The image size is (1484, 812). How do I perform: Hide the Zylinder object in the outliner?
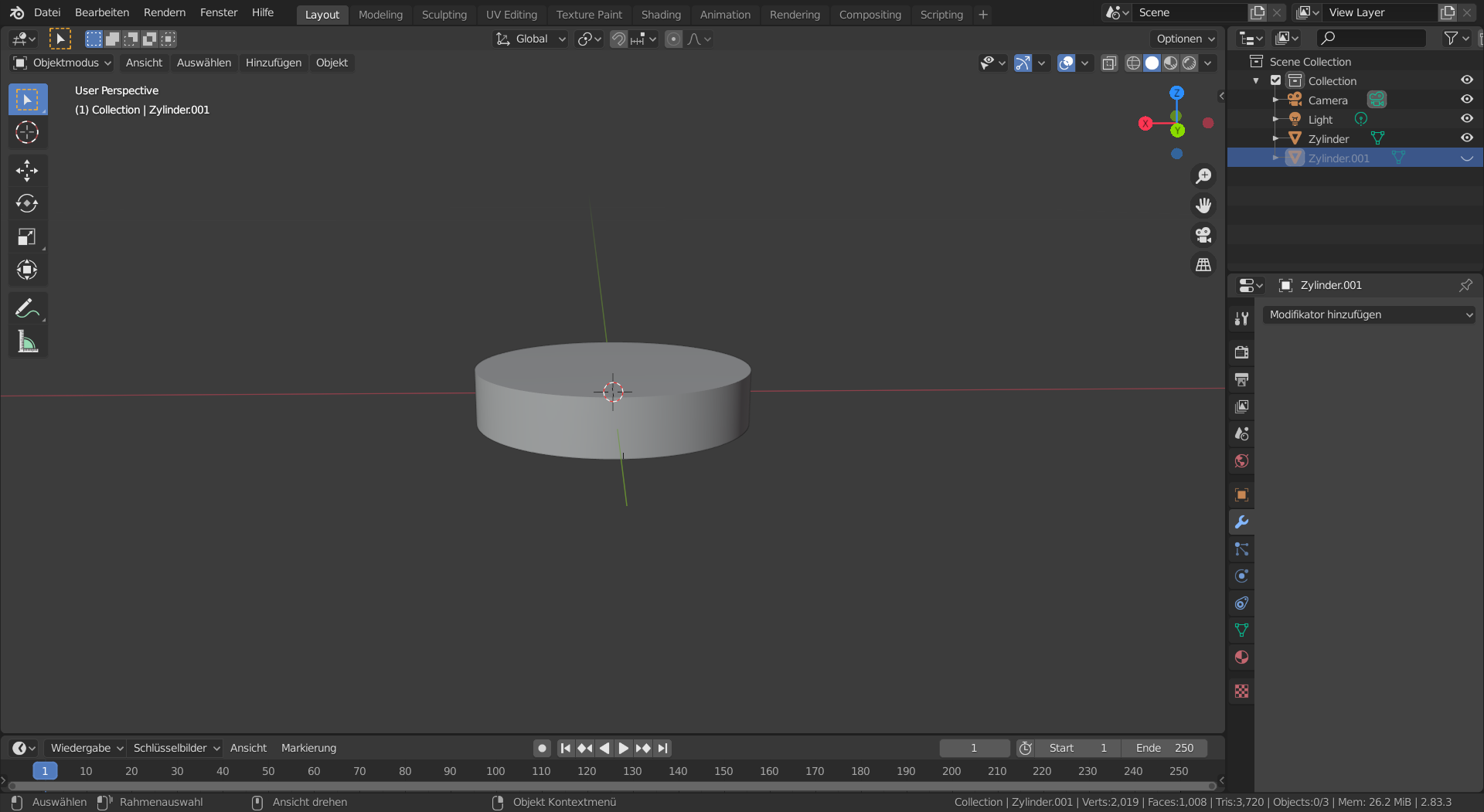click(1467, 138)
